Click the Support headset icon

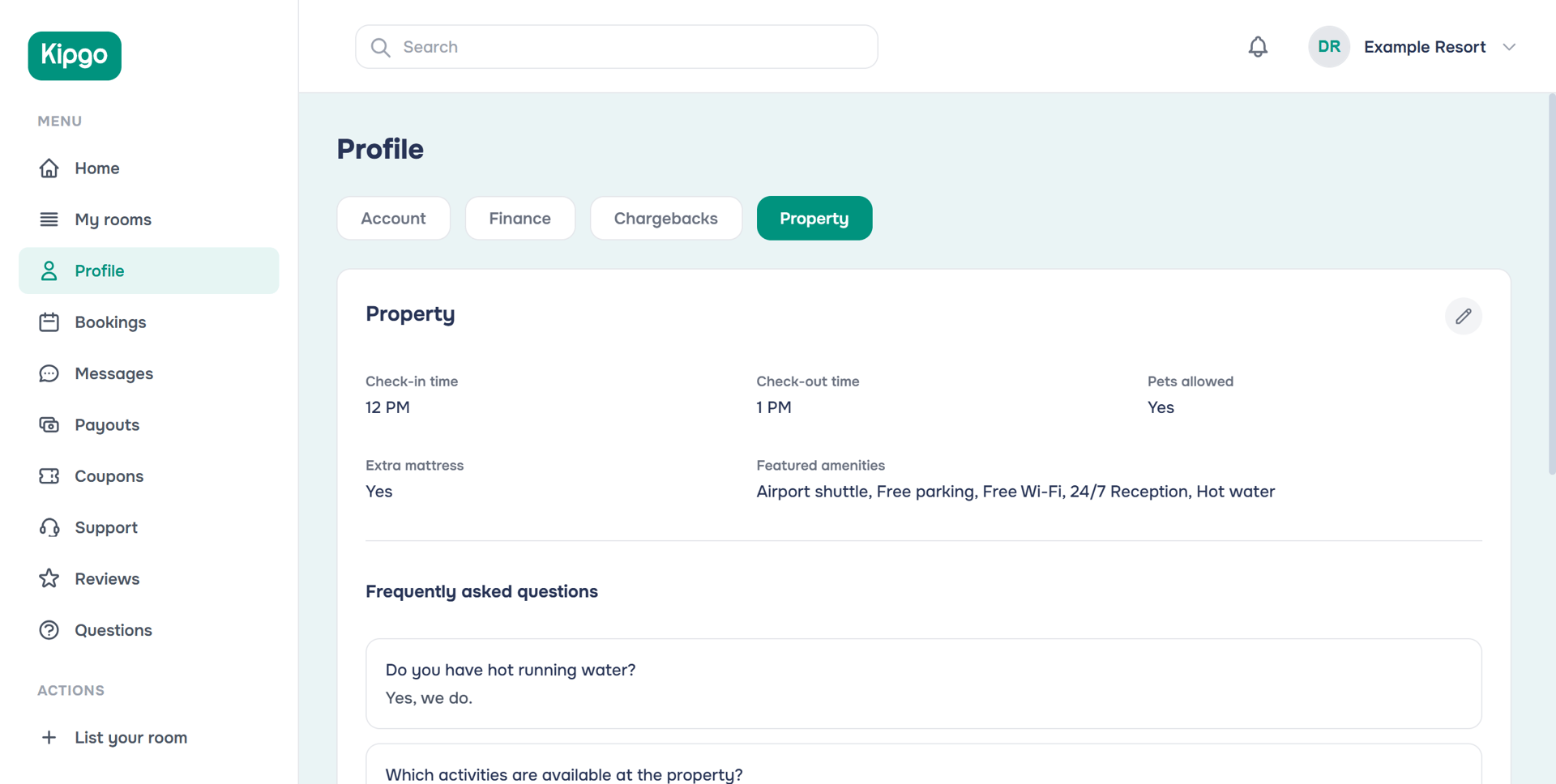(49, 528)
